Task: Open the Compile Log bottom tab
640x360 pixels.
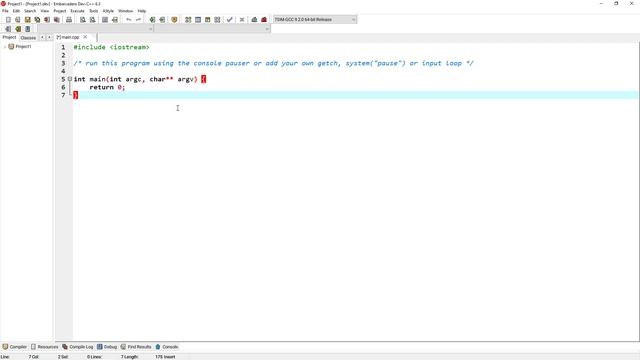Action: (x=78, y=347)
